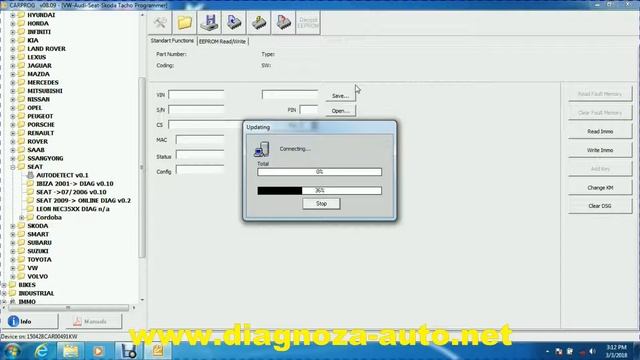Click the orange notepad taskbar icon
This screenshot has height=360, width=640.
pos(158,351)
